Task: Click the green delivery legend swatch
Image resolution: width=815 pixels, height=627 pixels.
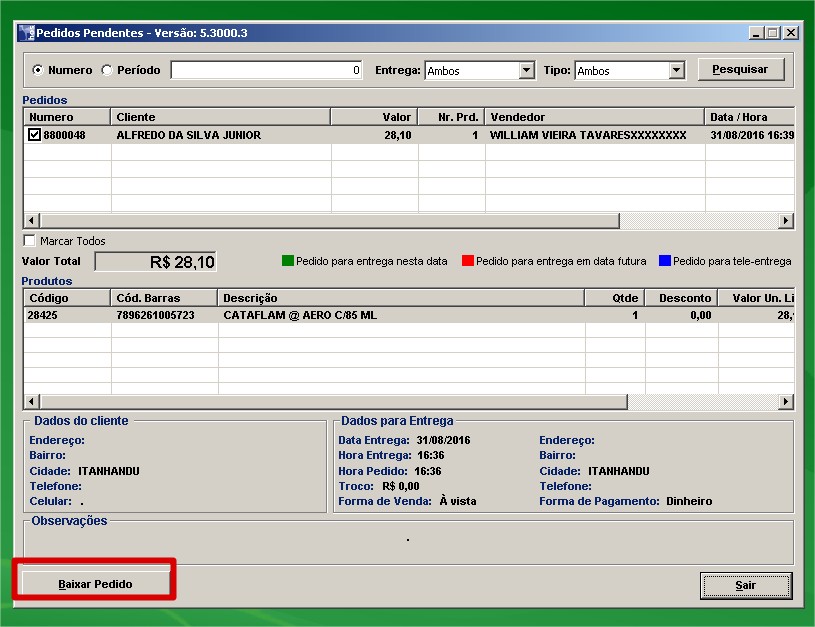Action: tap(288, 261)
